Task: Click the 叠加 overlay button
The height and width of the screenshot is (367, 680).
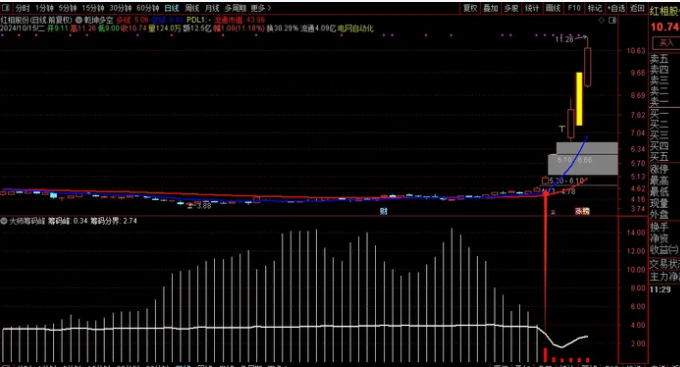Action: (491, 8)
